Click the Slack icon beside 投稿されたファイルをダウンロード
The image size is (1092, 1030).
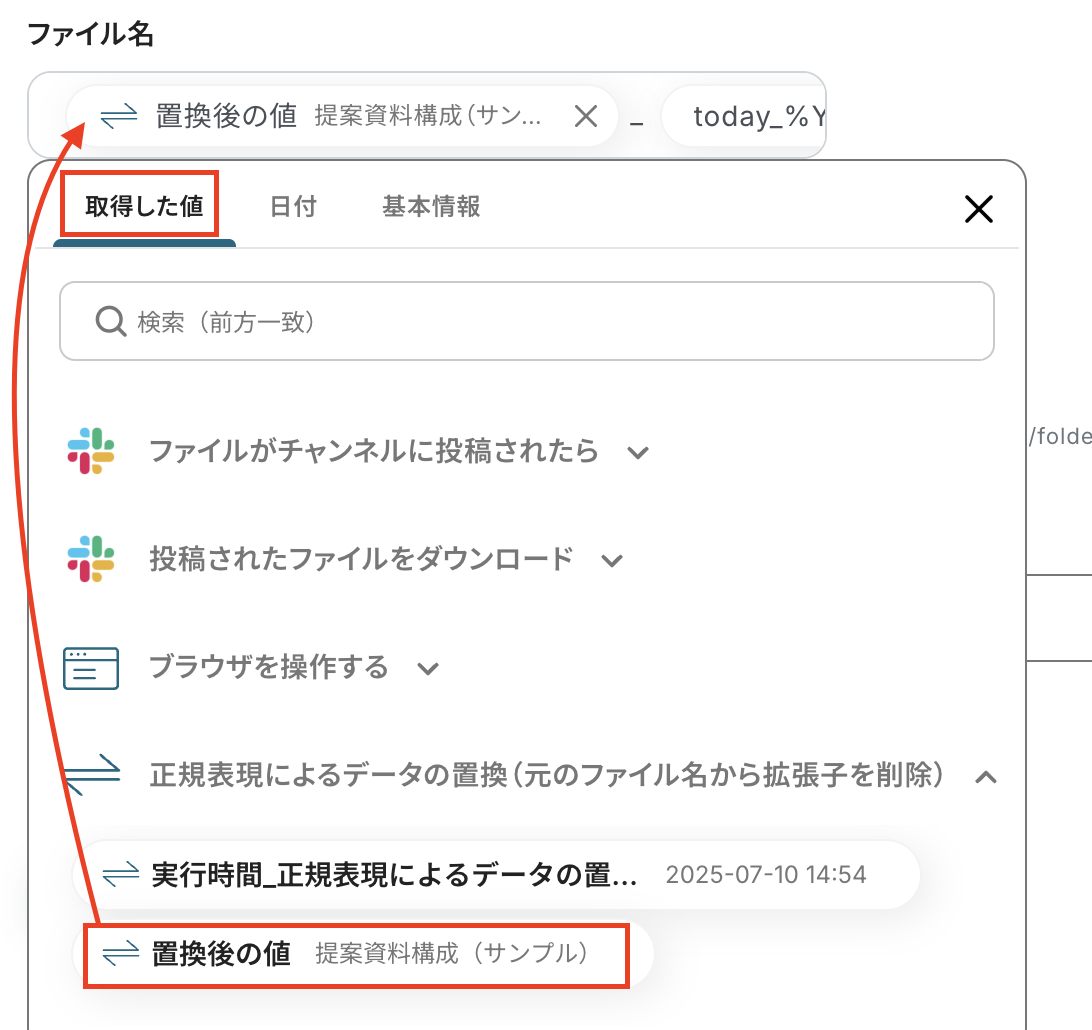coord(91,559)
